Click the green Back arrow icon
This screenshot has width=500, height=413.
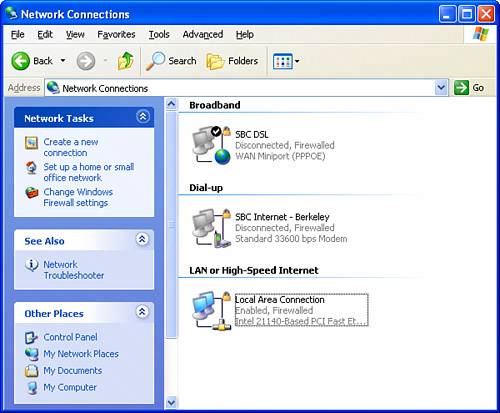pyautogui.click(x=20, y=61)
